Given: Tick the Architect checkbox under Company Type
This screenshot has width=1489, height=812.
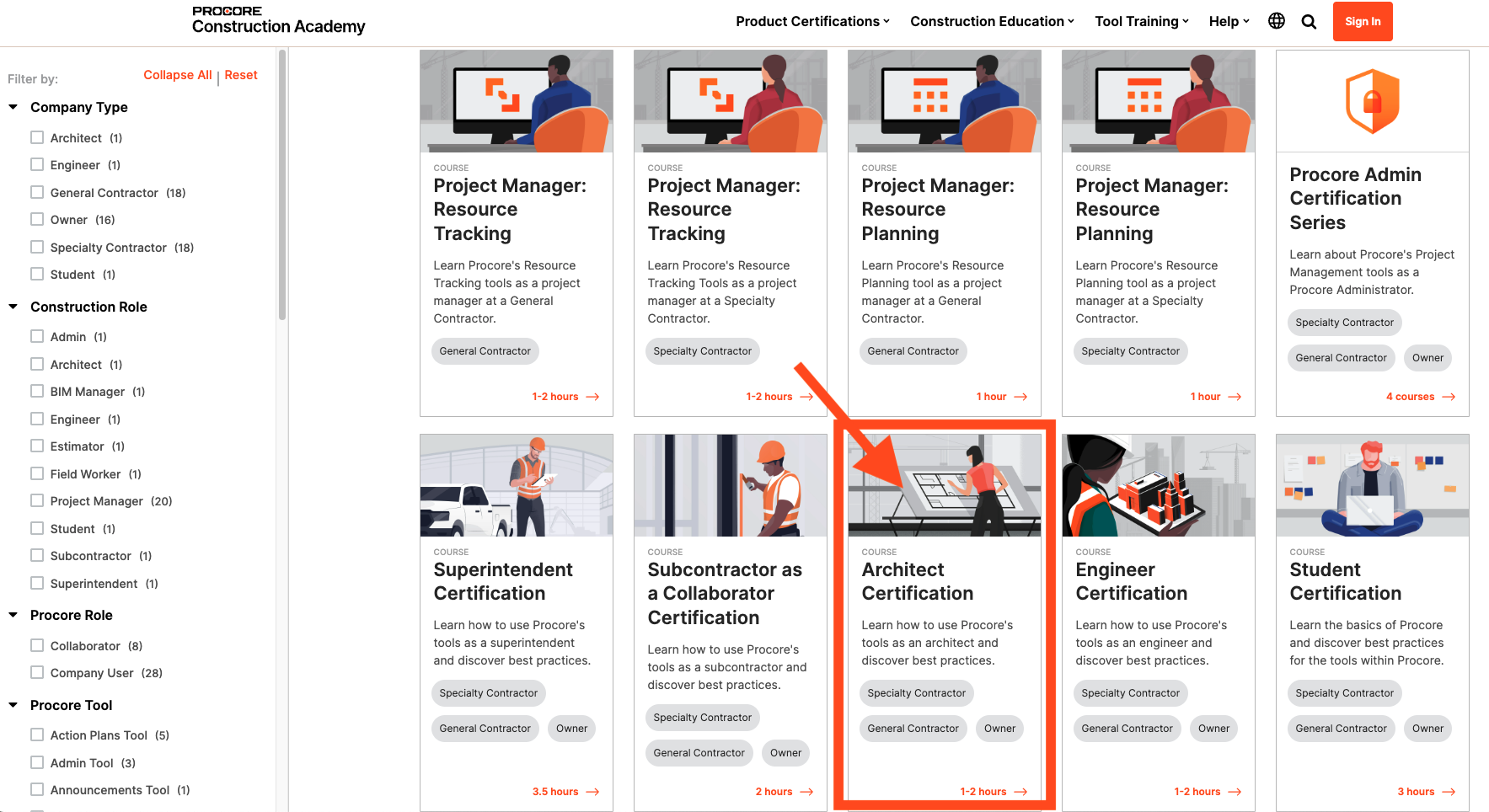Looking at the screenshot, I should [x=37, y=137].
